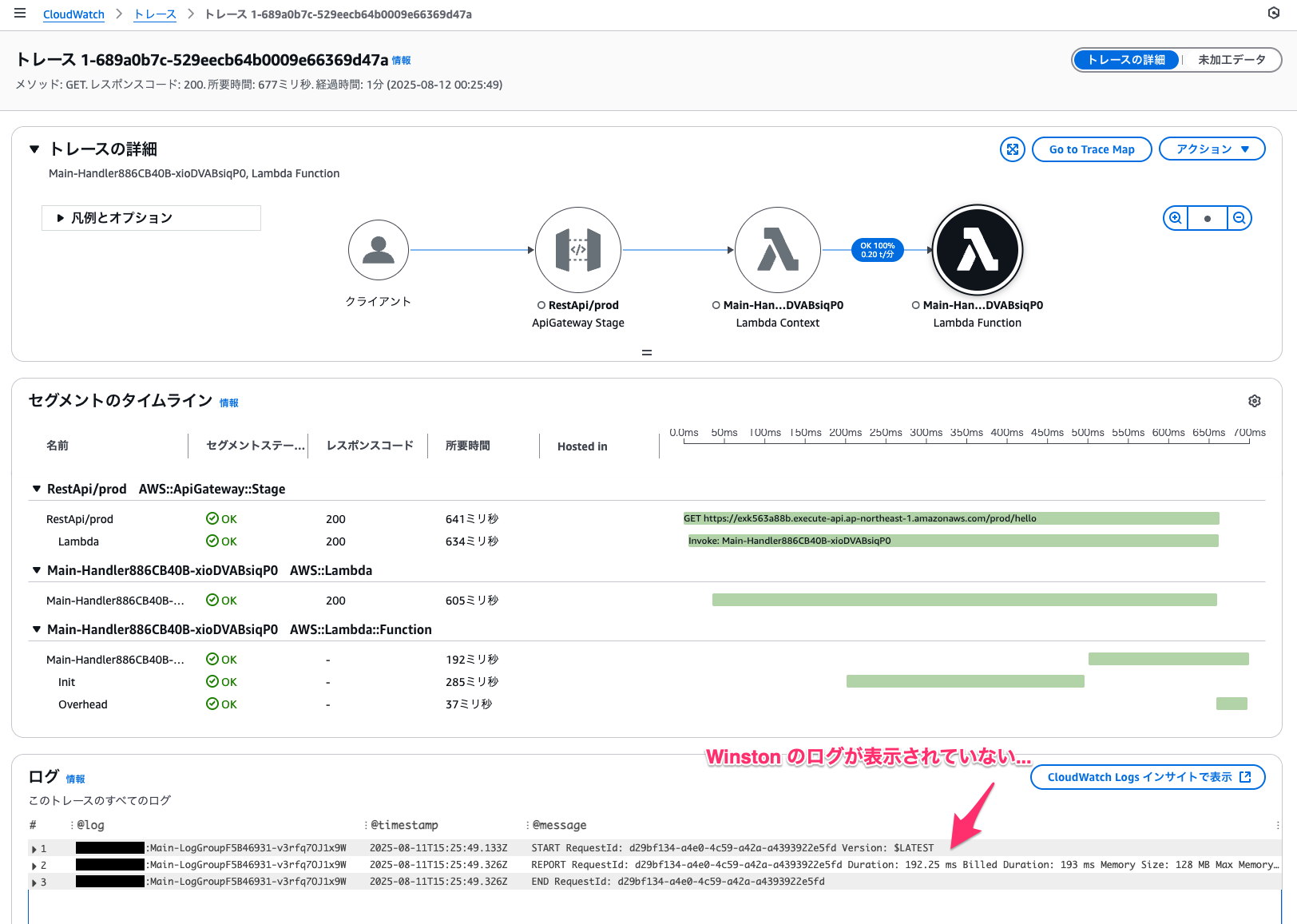Click the @message column header
1297x924 pixels.
559,825
